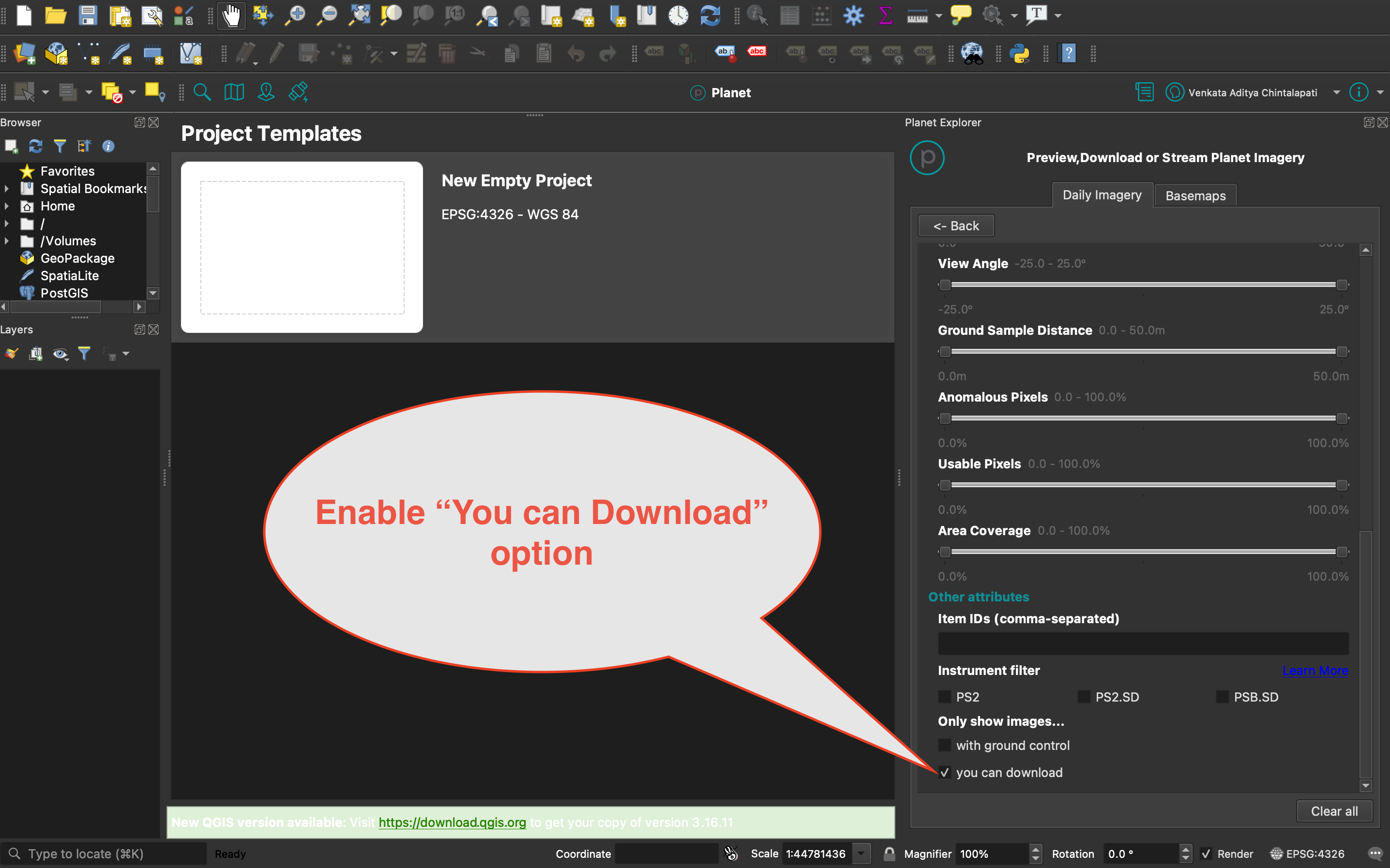The width and height of the screenshot is (1390, 868).
Task: Open the download.qgis.org link
Action: click(x=452, y=822)
